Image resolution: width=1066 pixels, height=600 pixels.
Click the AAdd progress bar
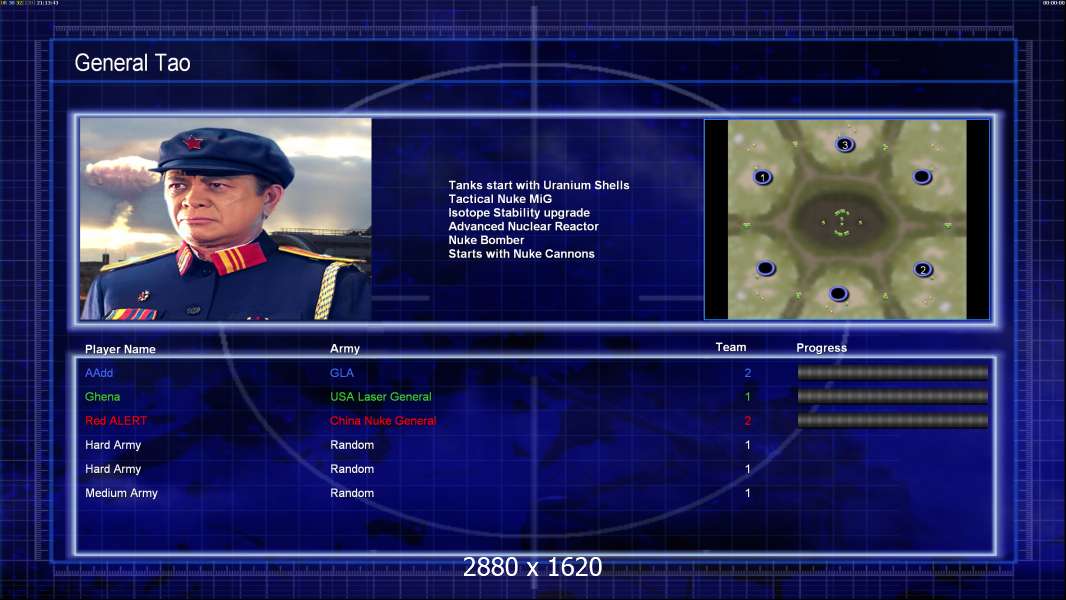coord(893,372)
